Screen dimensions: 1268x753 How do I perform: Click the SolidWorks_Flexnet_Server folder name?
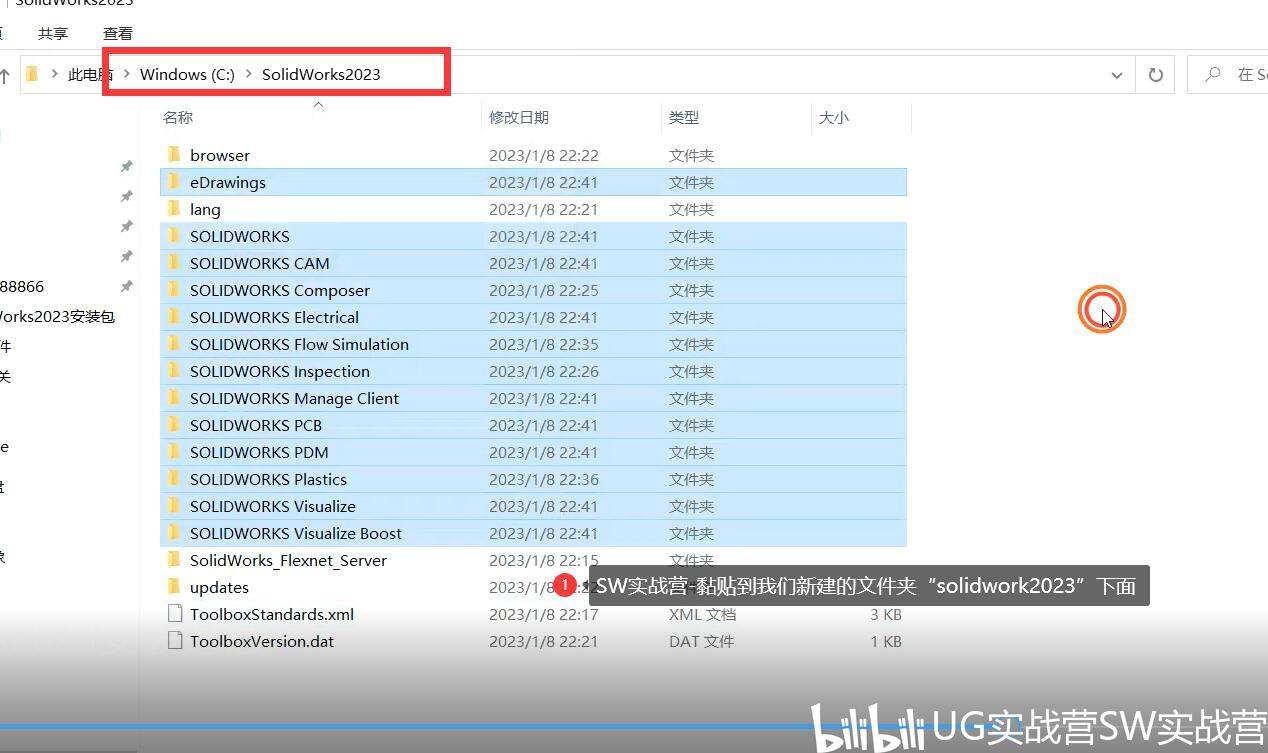[289, 560]
